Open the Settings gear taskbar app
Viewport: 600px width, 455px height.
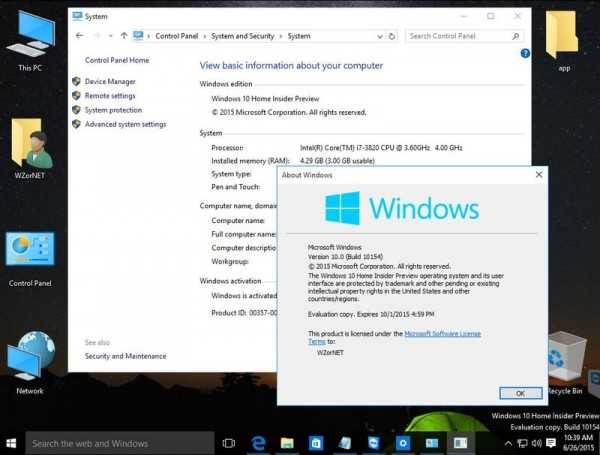pos(403,443)
